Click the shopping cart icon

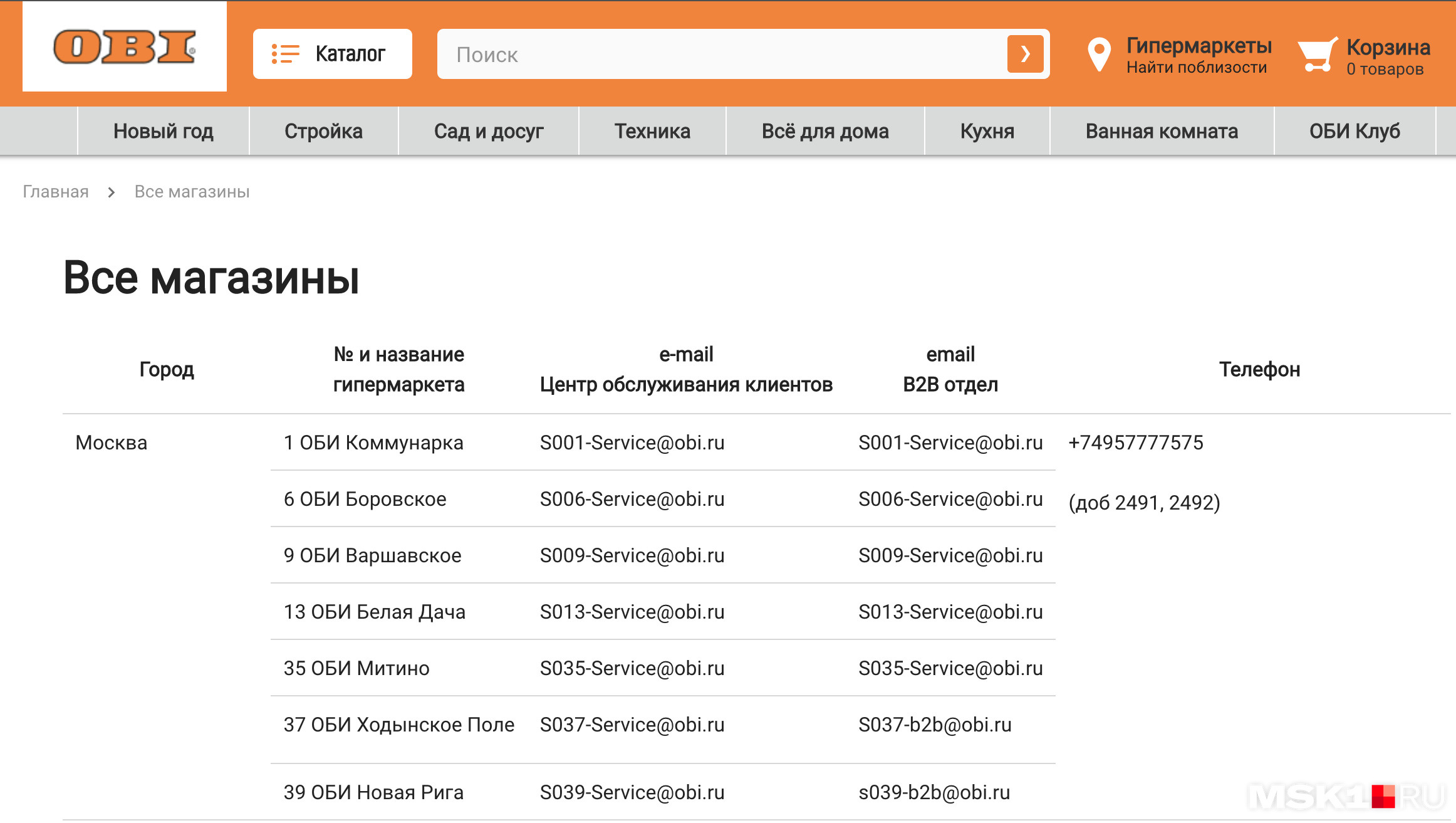[1318, 55]
